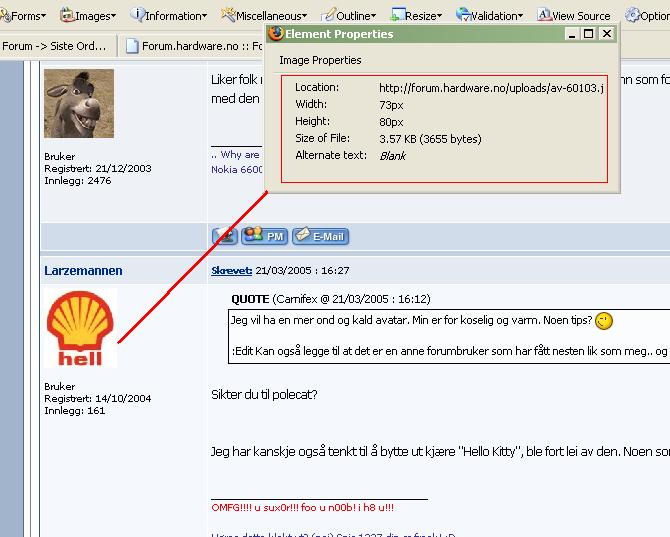
Task: Open the Validation toolbar menu
Action: pos(490,16)
